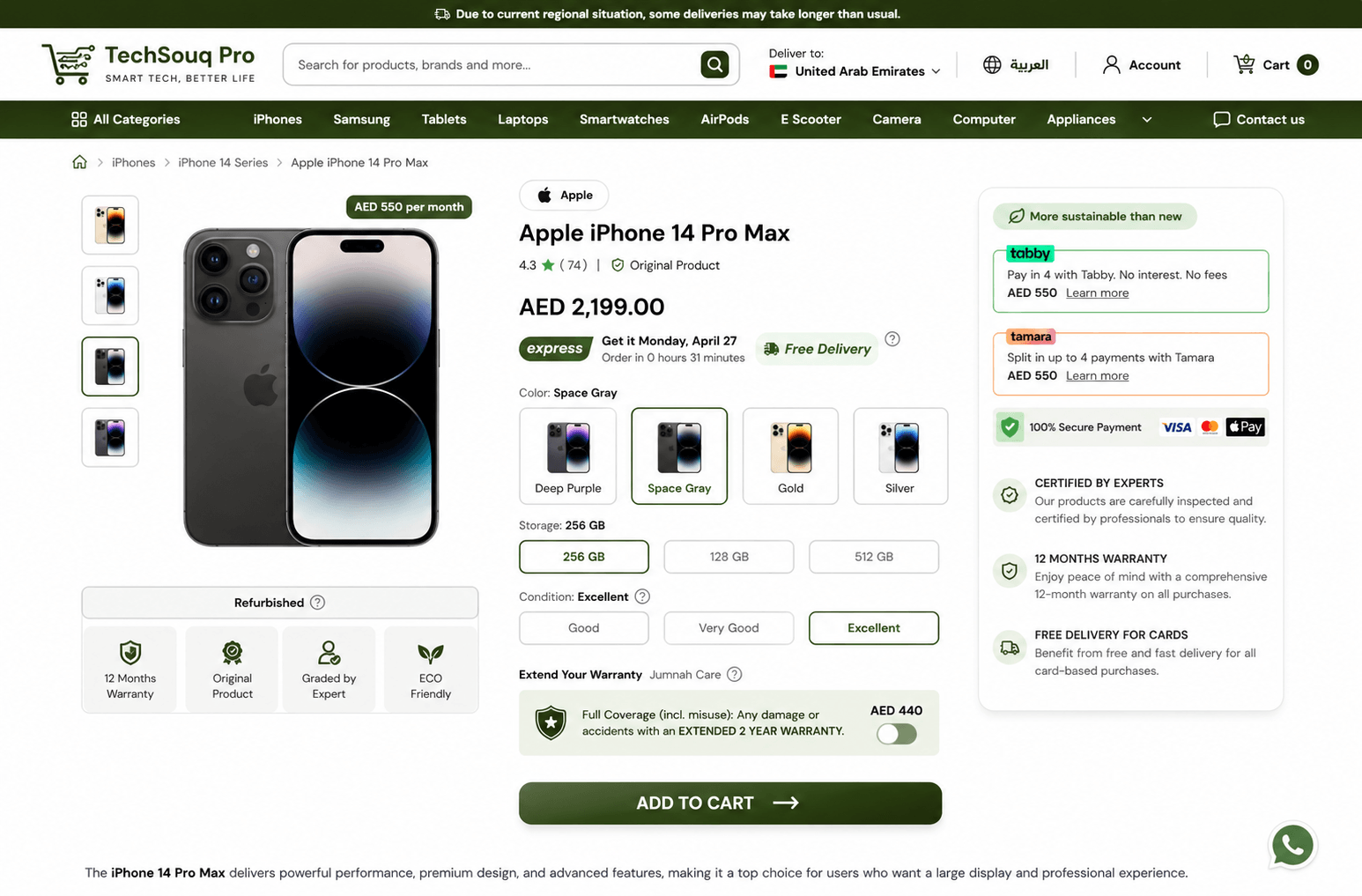View the first gold iPhone thumbnail
Viewport: 1362px width, 896px height.
pyautogui.click(x=110, y=226)
